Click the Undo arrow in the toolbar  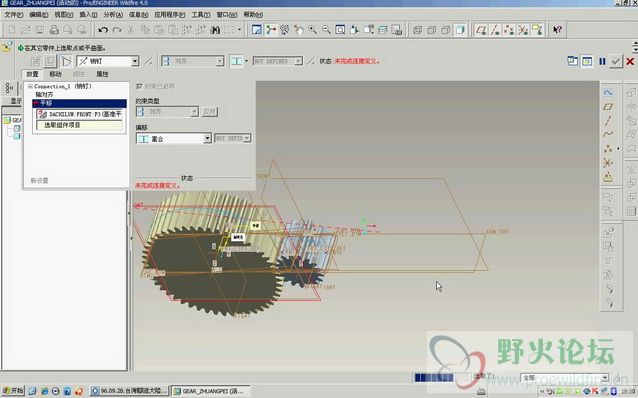[x=103, y=30]
